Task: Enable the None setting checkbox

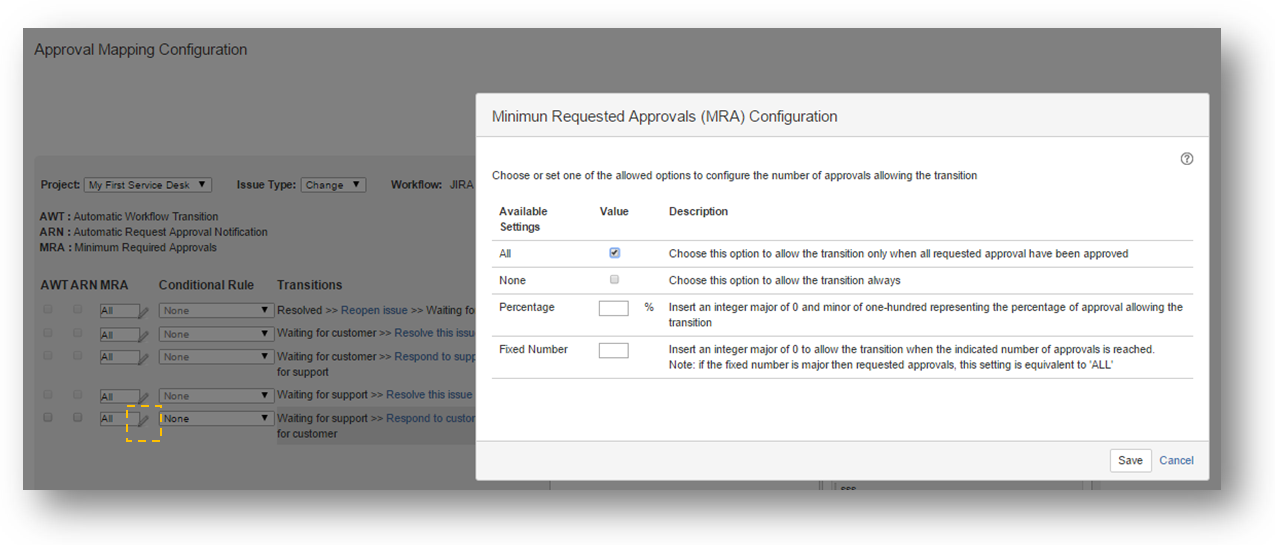Action: click(x=614, y=280)
